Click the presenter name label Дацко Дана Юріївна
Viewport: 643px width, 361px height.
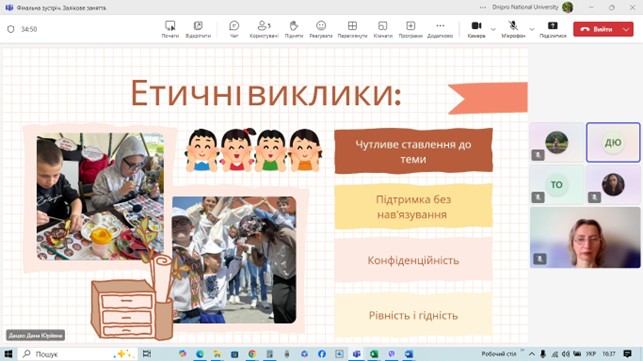[36, 335]
